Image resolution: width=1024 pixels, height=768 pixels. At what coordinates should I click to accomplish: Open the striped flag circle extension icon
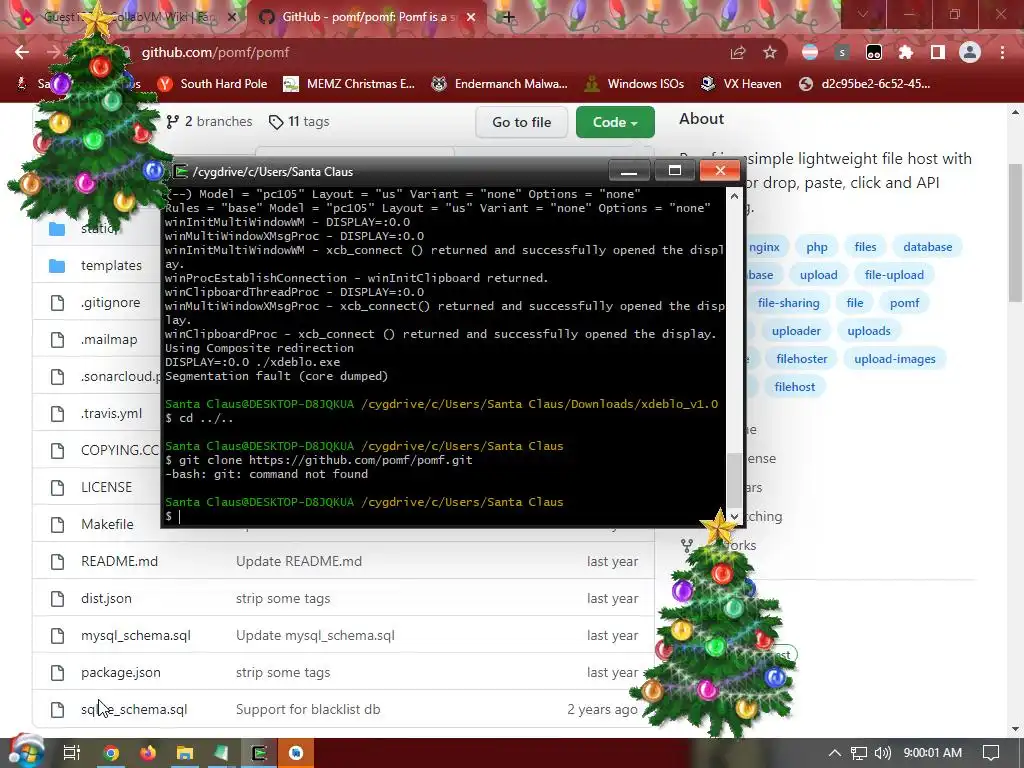pyautogui.click(x=810, y=53)
